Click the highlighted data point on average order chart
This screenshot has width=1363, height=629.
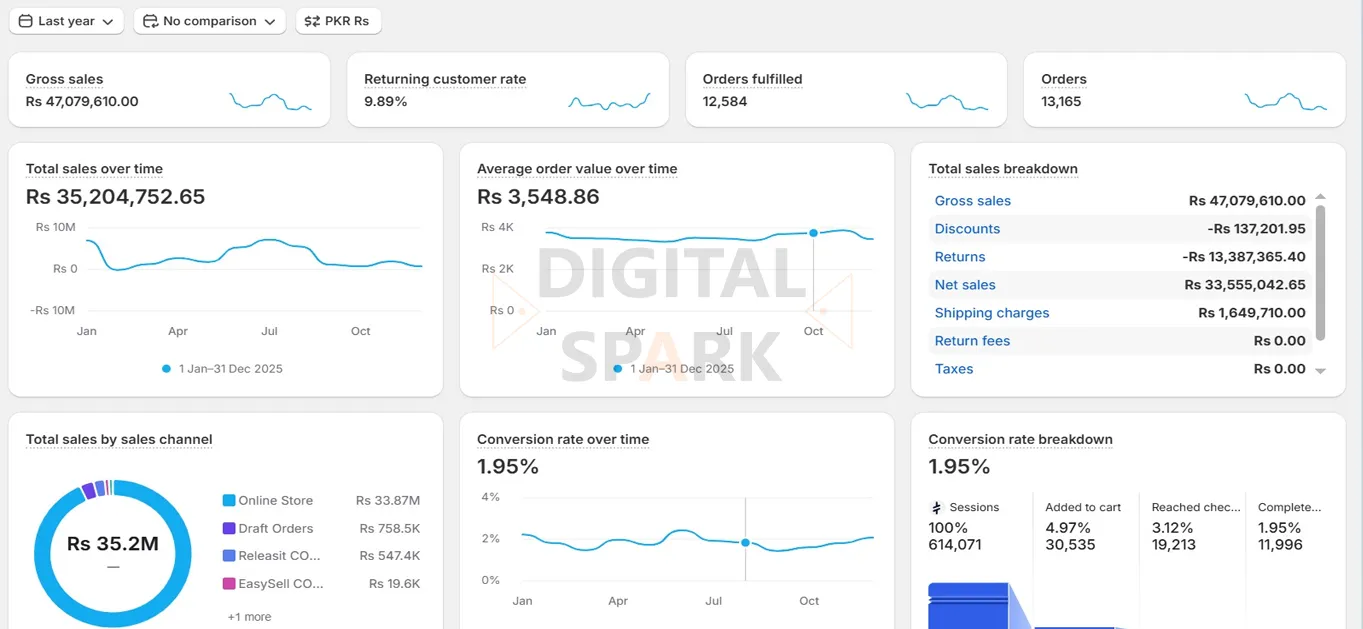click(x=811, y=233)
